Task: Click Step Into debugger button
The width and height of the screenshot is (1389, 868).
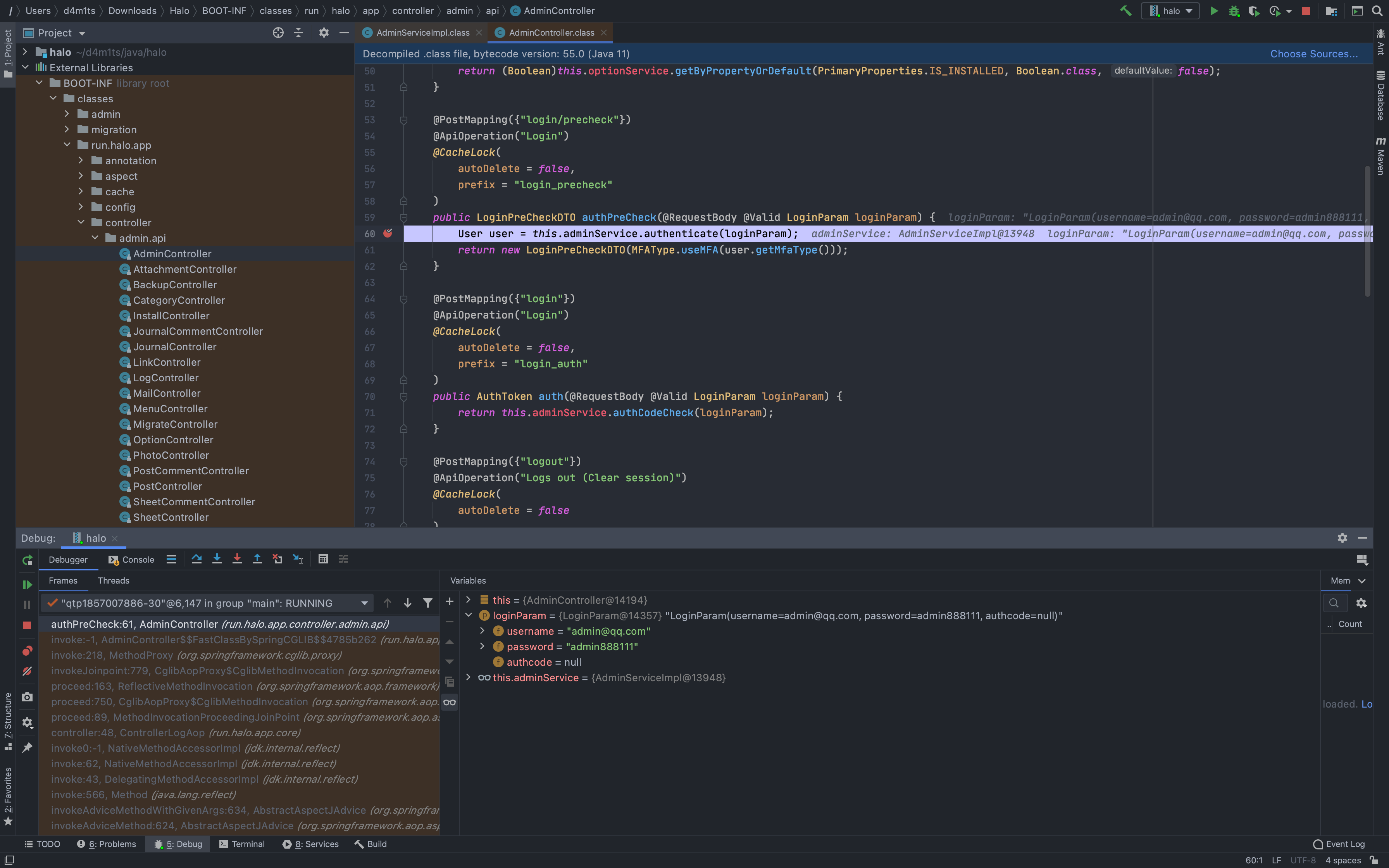Action: tap(216, 559)
